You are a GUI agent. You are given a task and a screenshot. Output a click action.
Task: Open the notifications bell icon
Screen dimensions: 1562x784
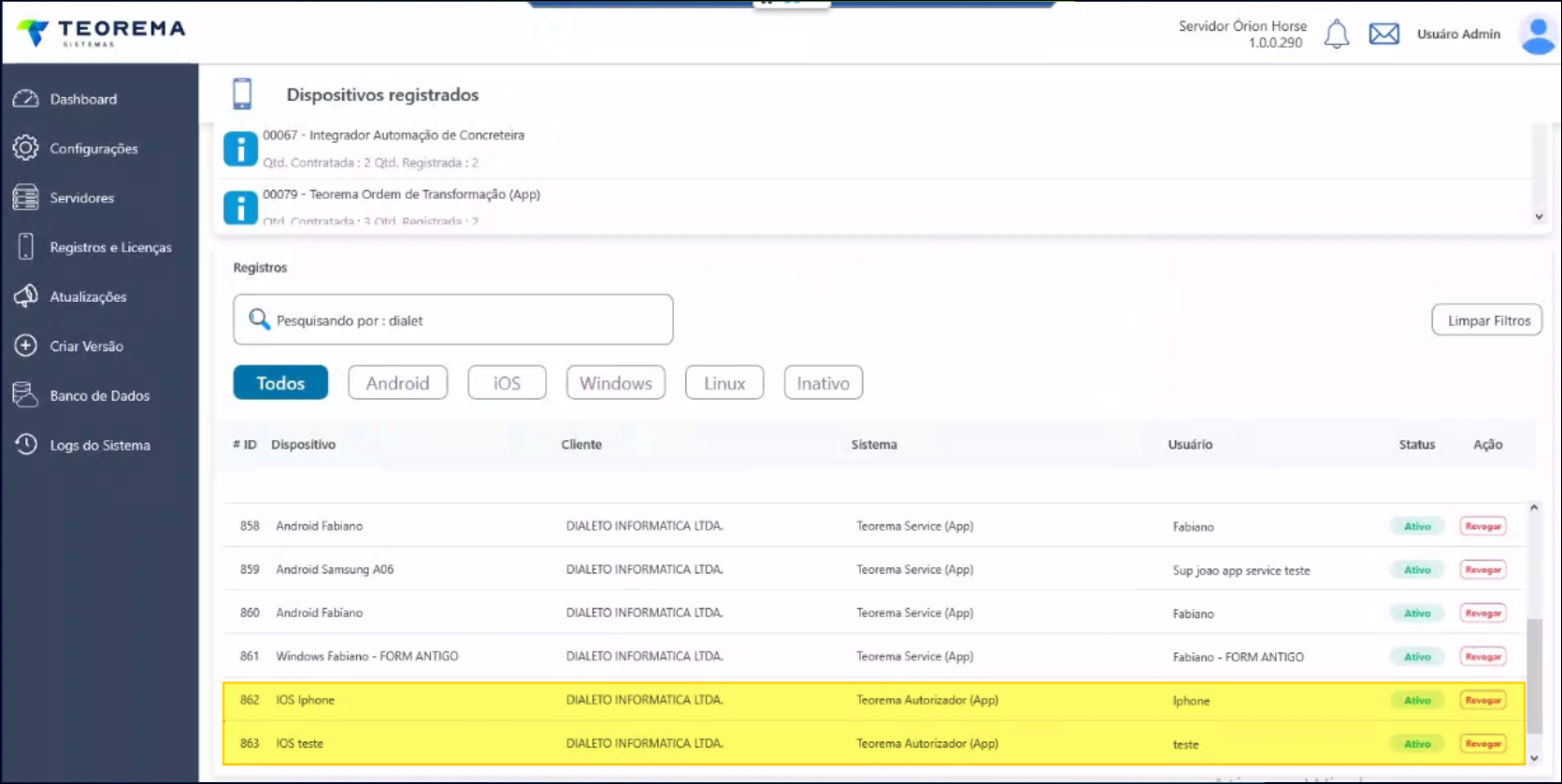[1336, 35]
